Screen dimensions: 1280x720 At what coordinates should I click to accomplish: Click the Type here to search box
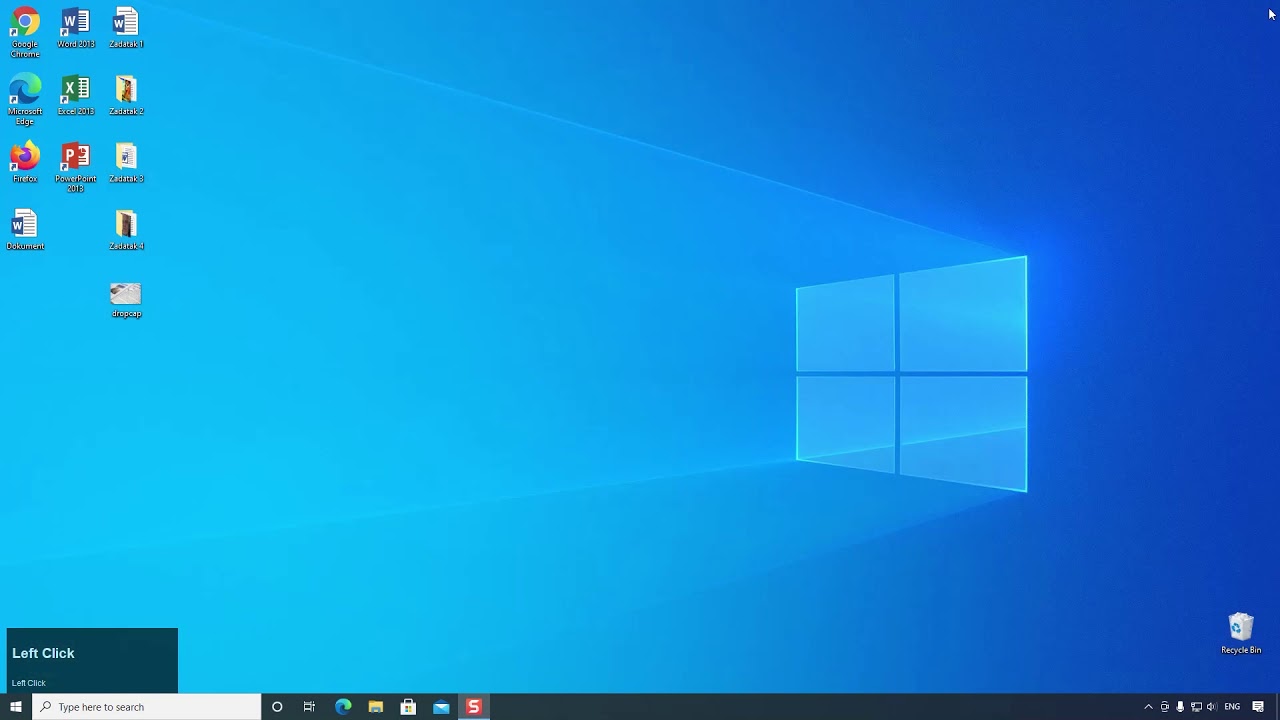click(x=147, y=707)
